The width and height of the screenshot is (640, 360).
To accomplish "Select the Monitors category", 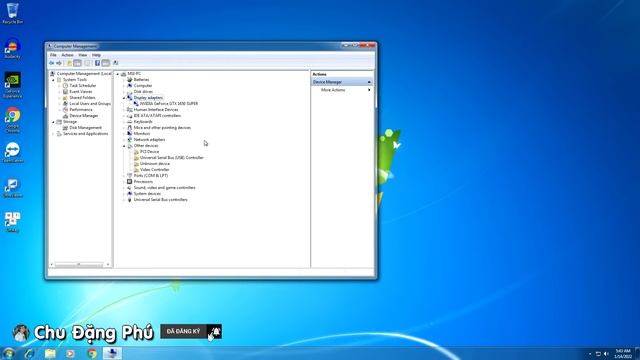I will tap(142, 134).
